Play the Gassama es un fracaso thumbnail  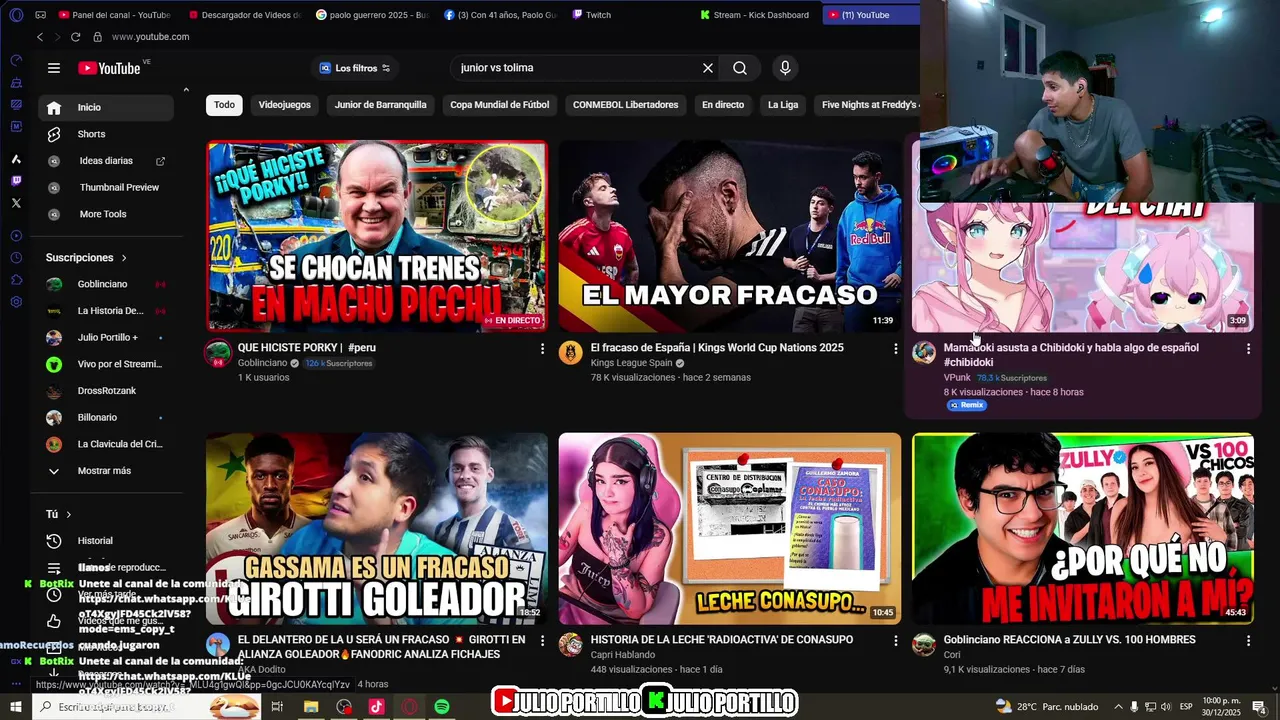tap(377, 528)
